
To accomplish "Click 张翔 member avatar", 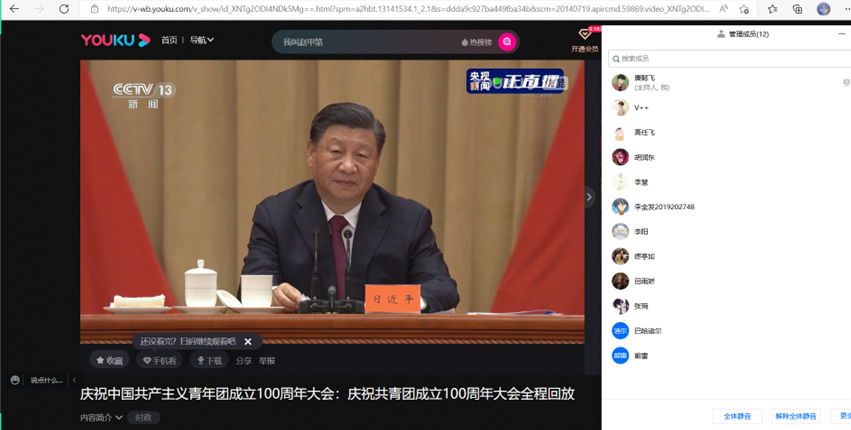I will click(x=620, y=306).
